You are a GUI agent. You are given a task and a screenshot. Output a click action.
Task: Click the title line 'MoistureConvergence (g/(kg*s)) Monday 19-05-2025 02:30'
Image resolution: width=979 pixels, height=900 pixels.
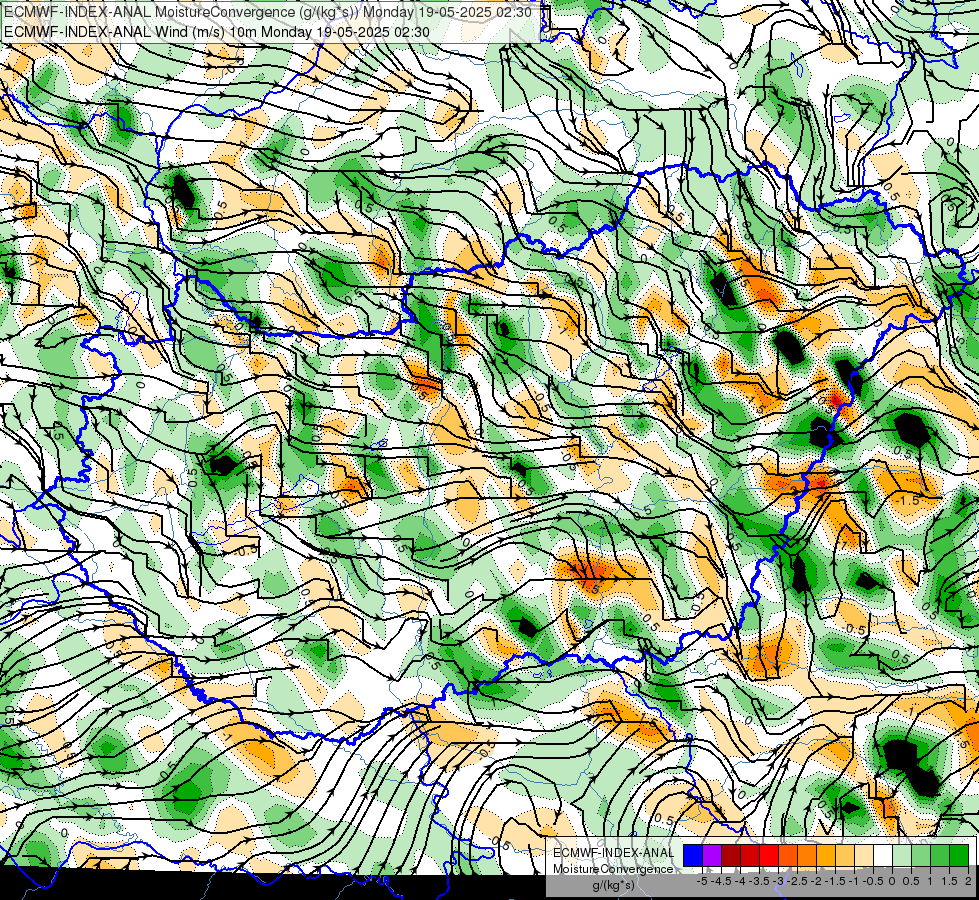click(343, 12)
